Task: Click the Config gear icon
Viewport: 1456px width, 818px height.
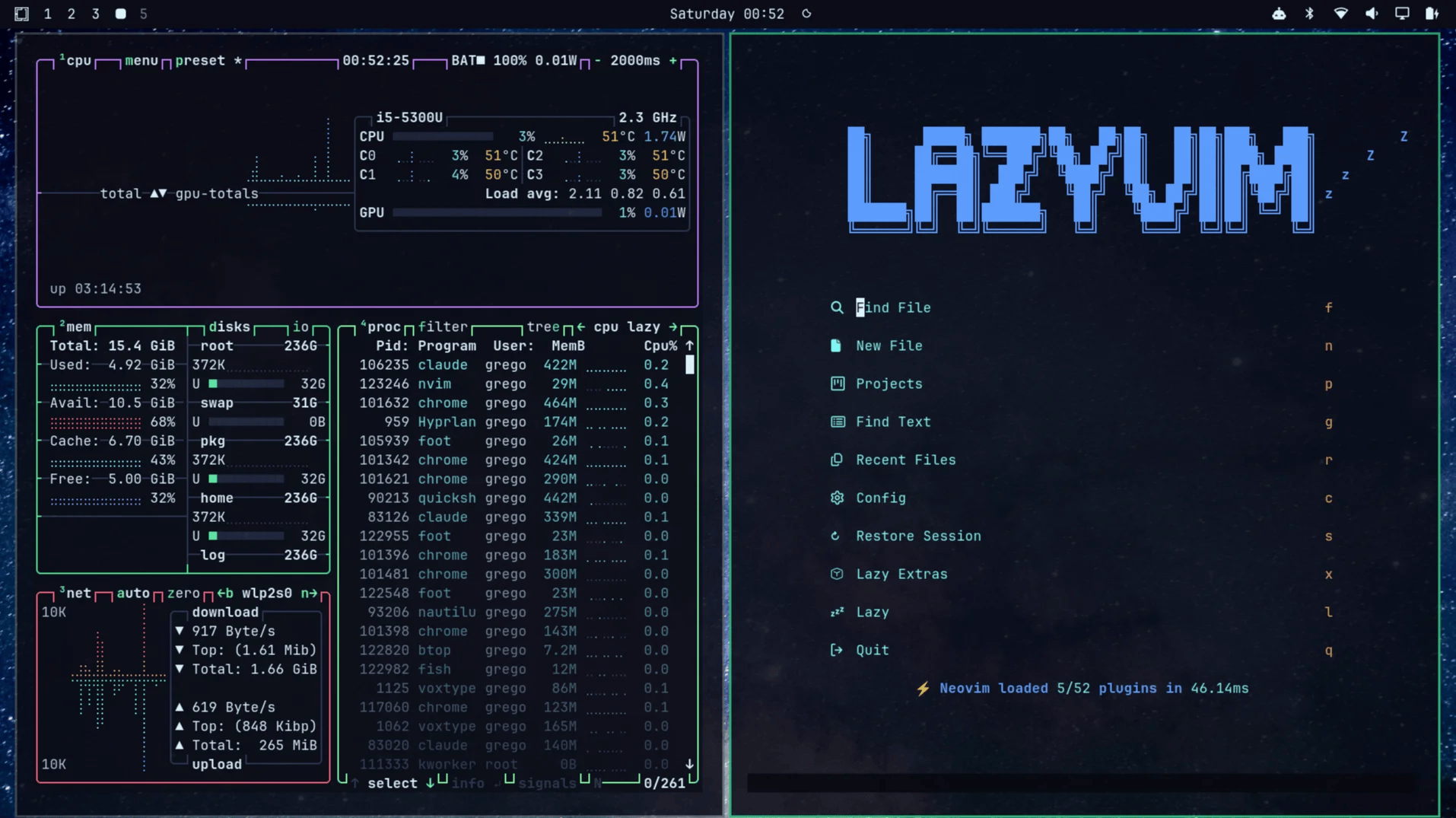Action: [837, 498]
